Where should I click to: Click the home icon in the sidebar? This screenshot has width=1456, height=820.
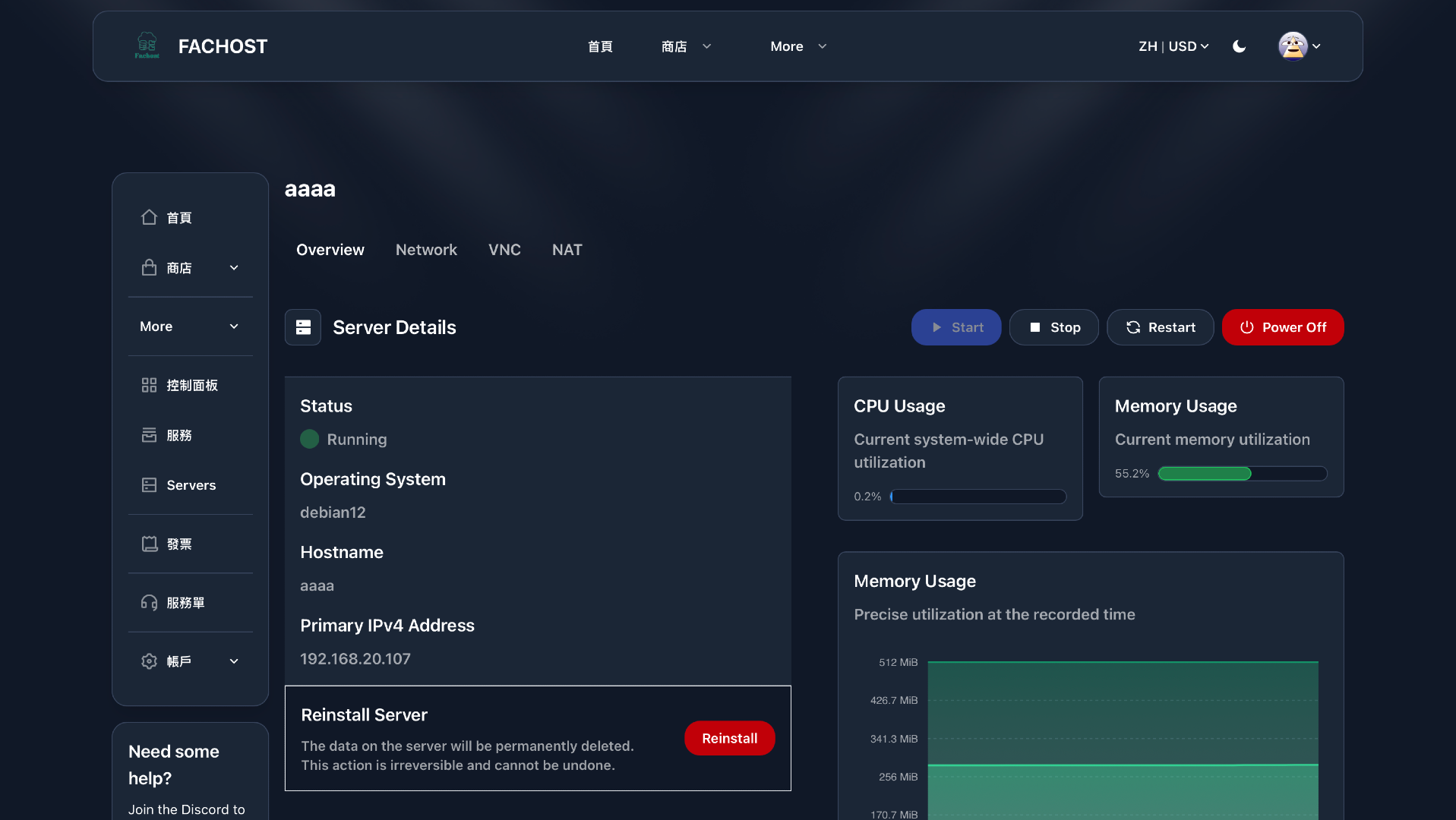point(149,218)
